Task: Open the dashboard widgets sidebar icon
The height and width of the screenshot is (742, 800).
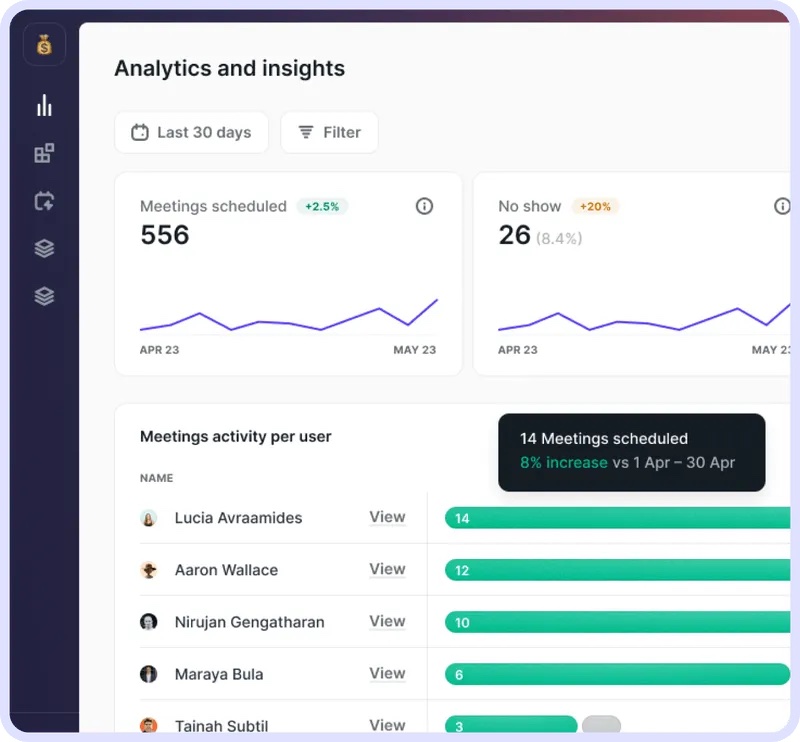Action: pos(44,153)
